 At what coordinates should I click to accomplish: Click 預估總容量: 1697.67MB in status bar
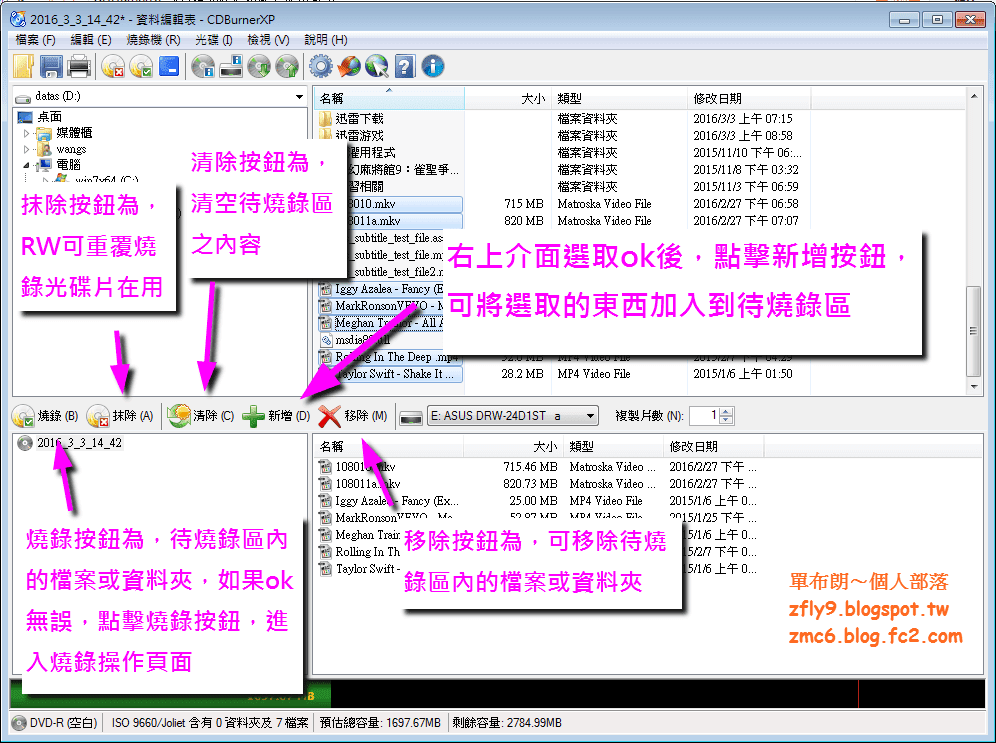coord(380,723)
